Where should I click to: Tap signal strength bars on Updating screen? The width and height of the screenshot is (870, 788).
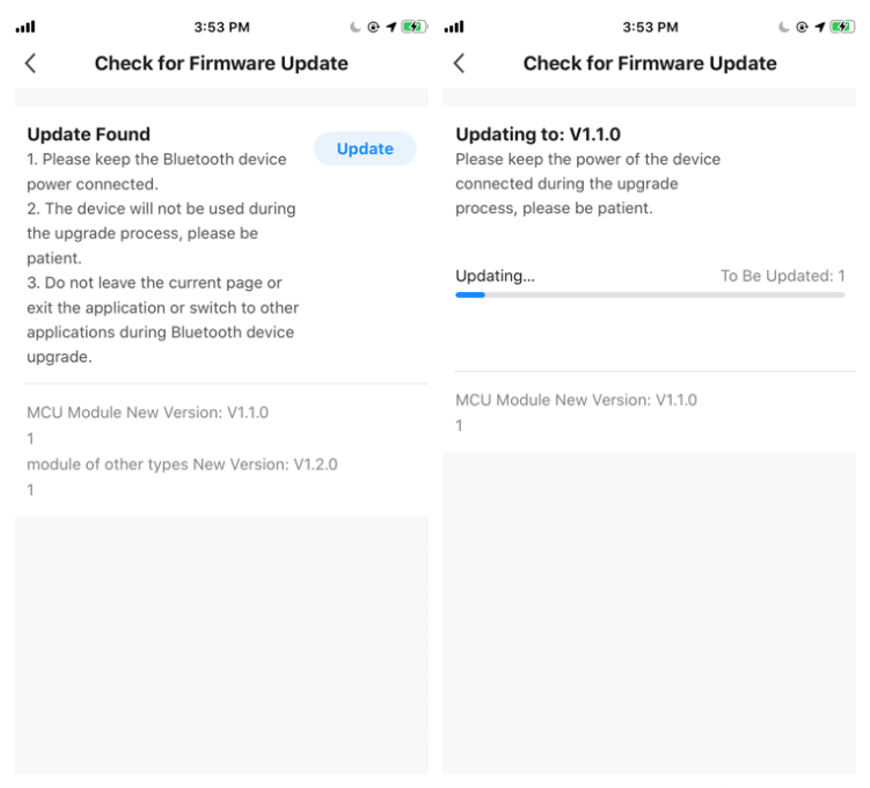[x=453, y=27]
